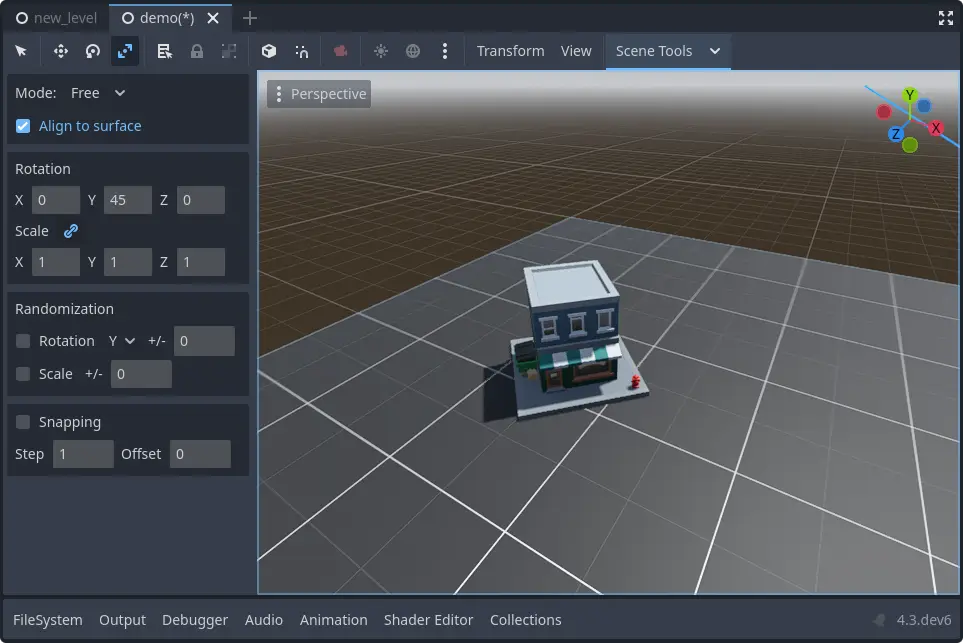
Task: Switch to the new_level scene tab
Action: [56, 18]
